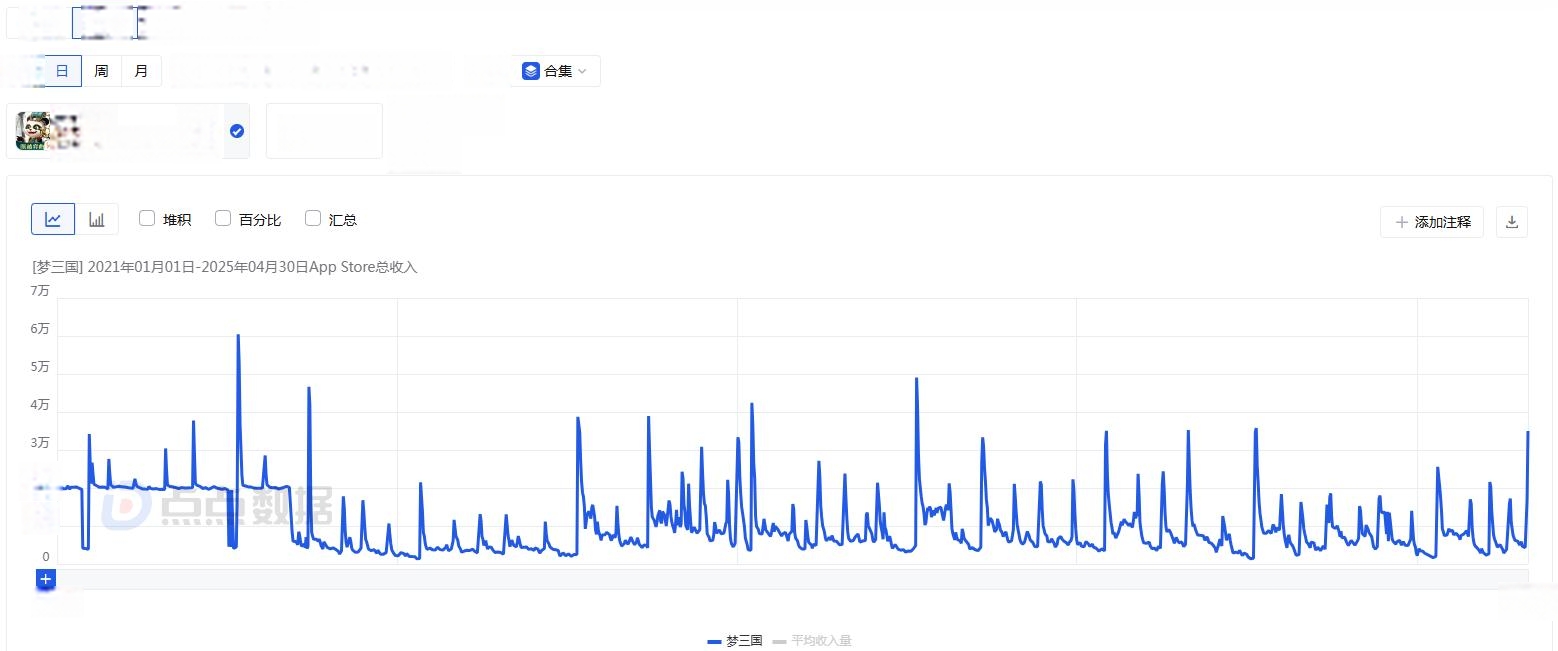This screenshot has width=1558, height=651.
Task: Enable the 堆积 checkbox
Action: click(147, 219)
